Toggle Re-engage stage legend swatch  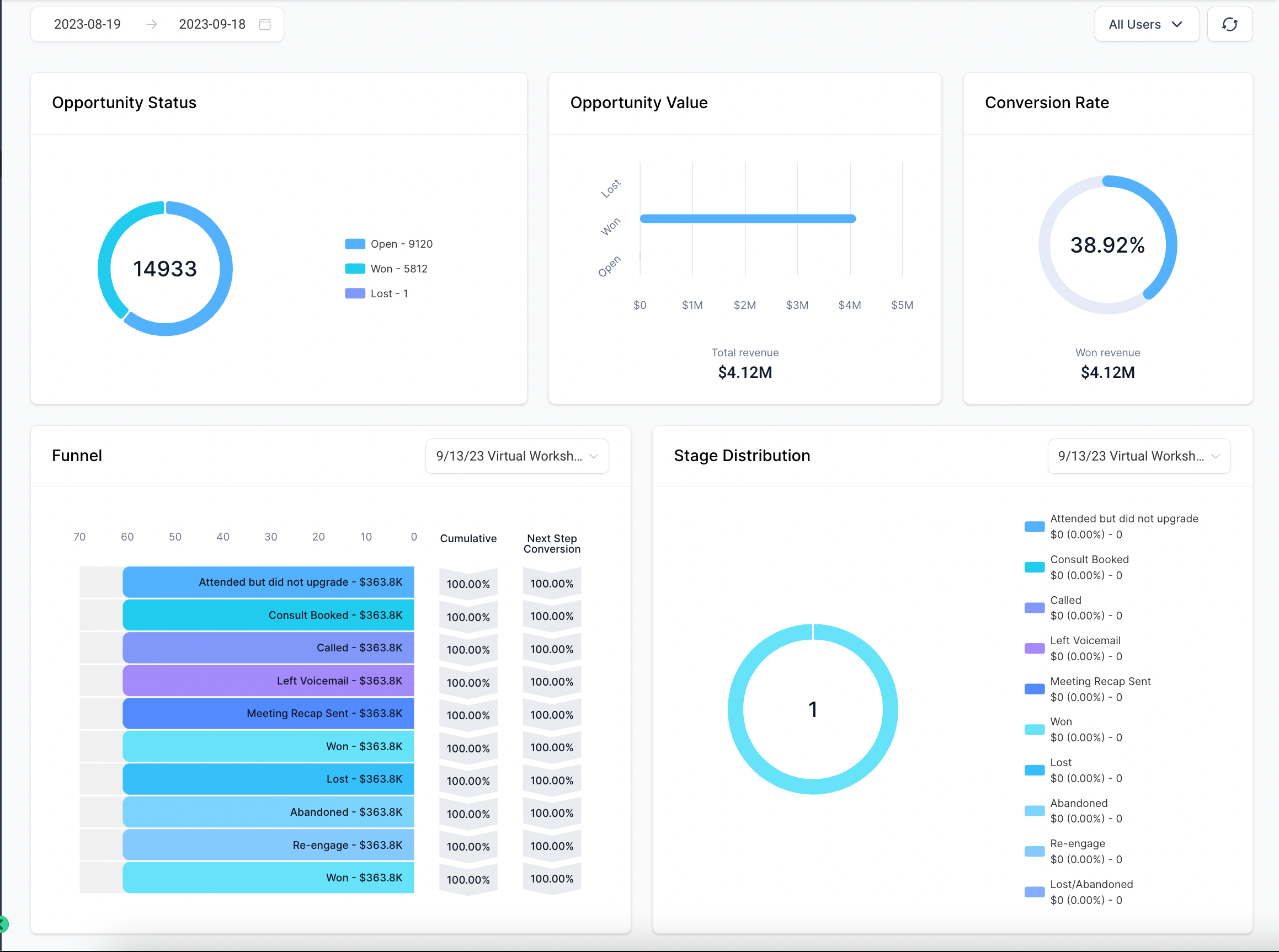[1034, 851]
